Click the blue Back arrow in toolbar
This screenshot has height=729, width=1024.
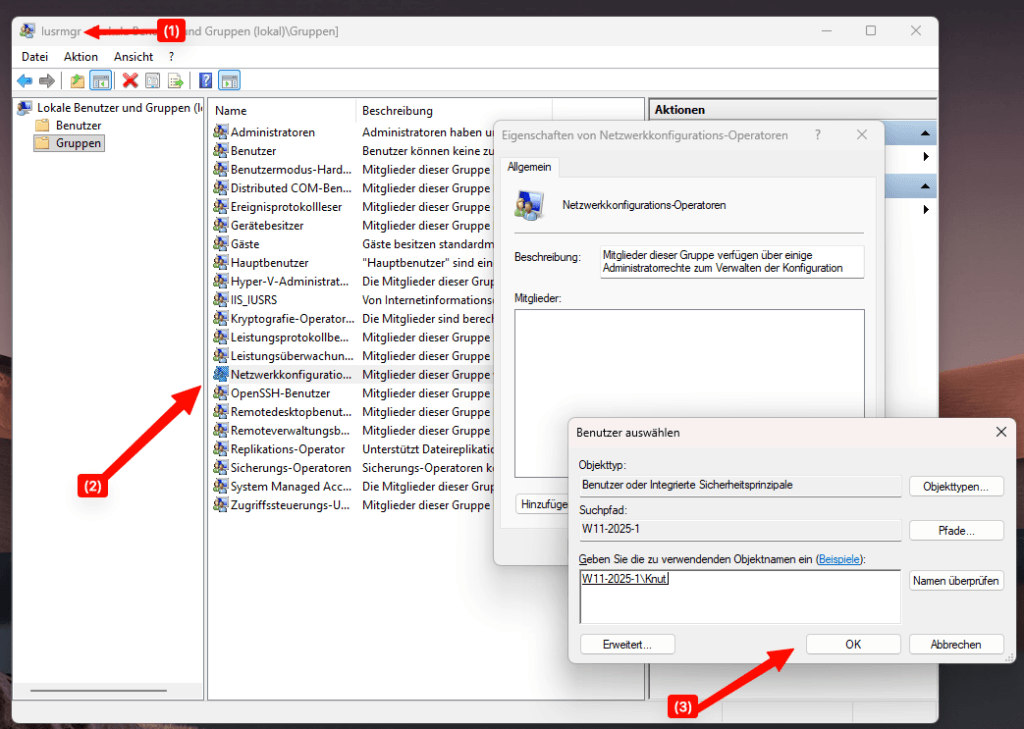pyautogui.click(x=25, y=81)
